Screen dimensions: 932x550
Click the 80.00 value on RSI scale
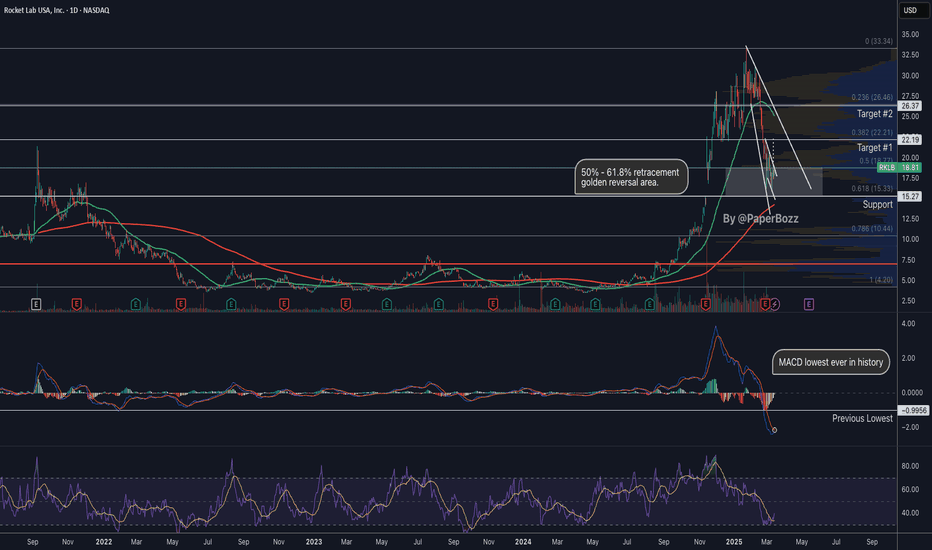(x=910, y=466)
